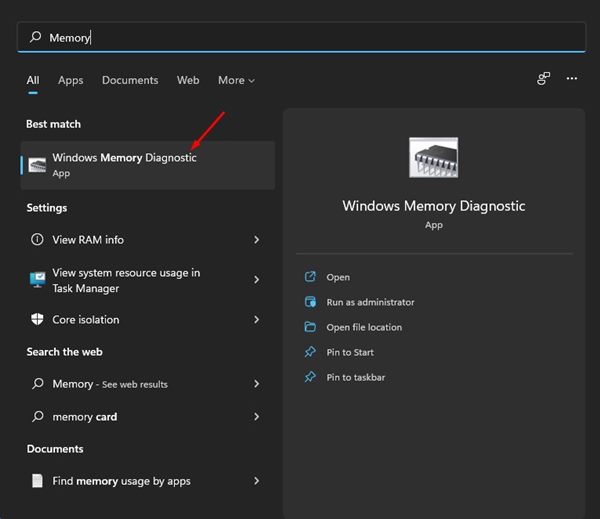Switch to the All tab
600x519 pixels.
click(x=33, y=80)
